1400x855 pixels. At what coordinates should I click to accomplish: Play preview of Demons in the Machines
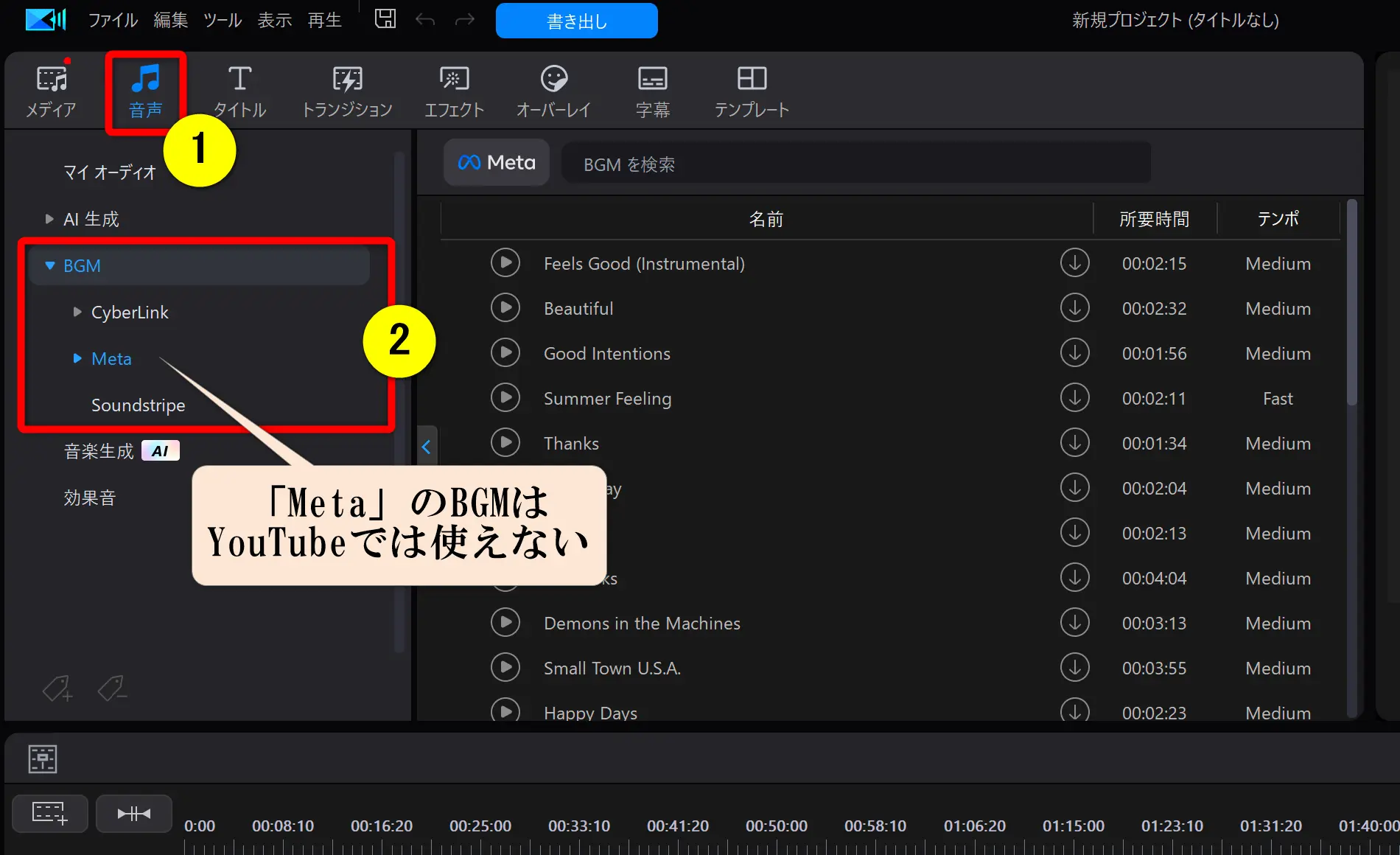pos(505,623)
